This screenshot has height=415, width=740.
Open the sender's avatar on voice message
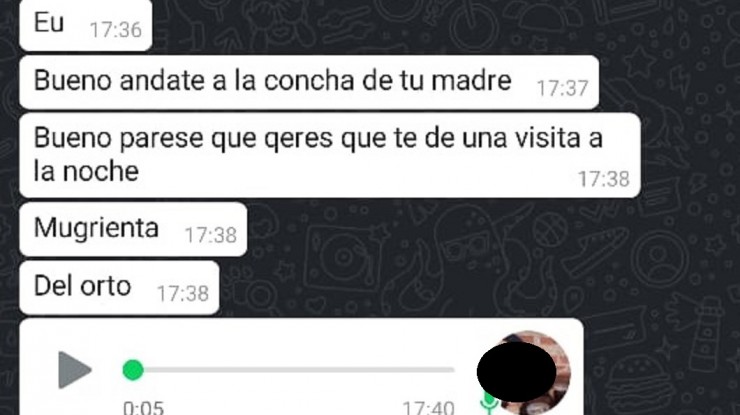pos(524,373)
